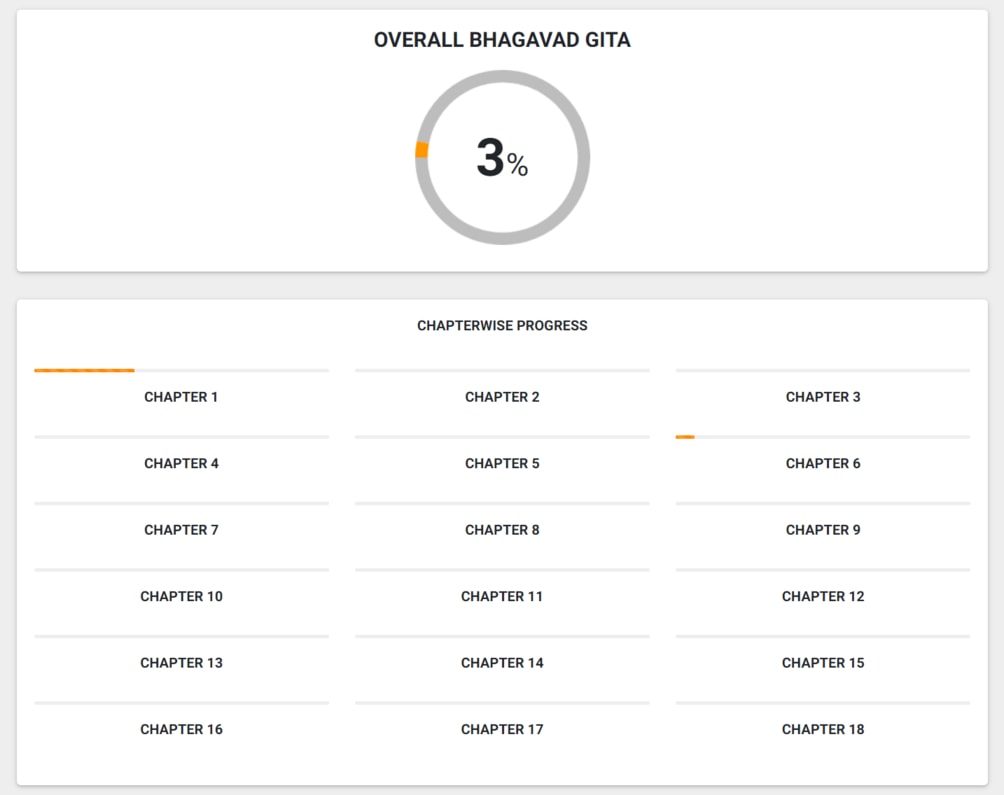Open Chapter 2 from the progress list
Screen dimensions: 1004x795
click(502, 396)
